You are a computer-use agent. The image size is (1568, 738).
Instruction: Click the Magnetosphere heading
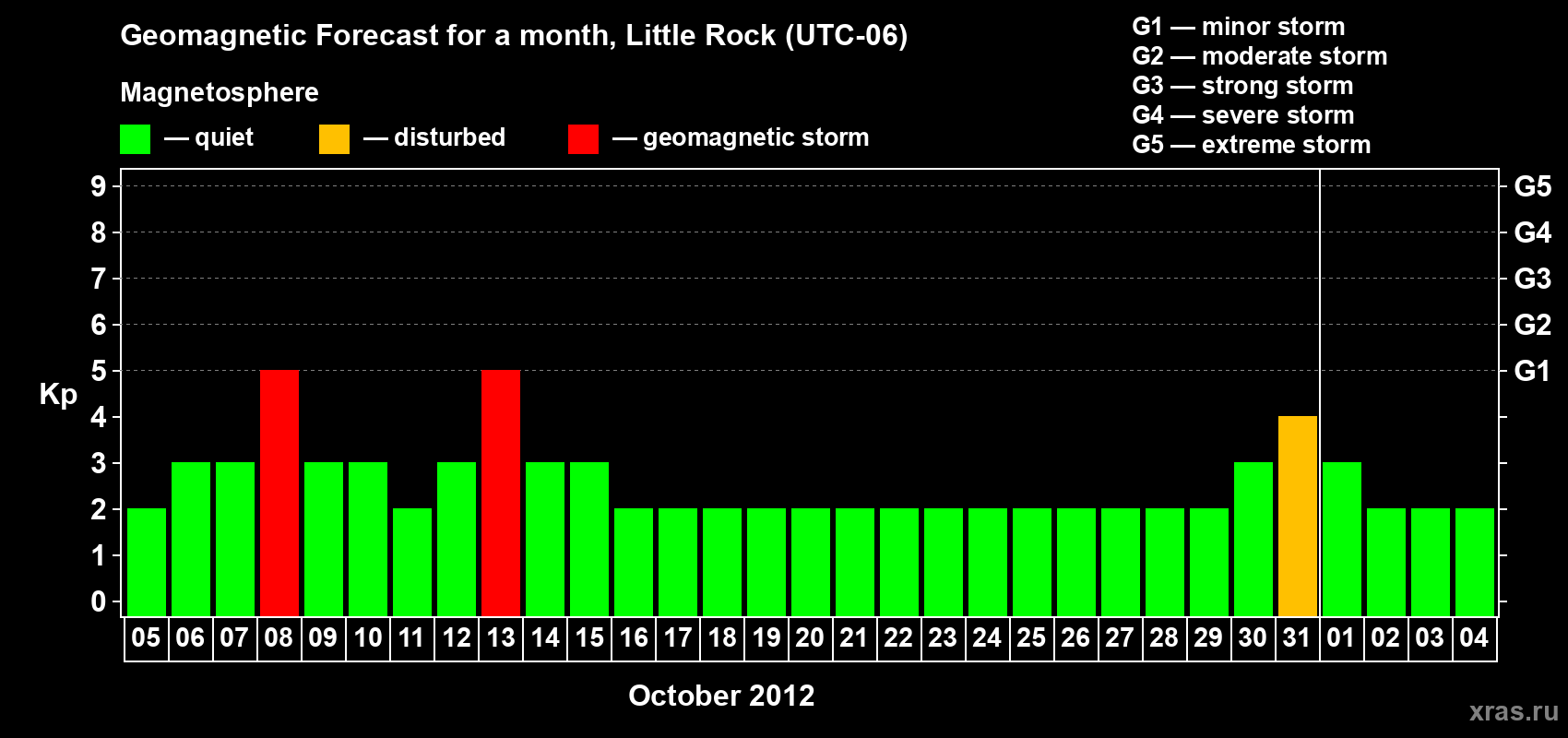[220, 92]
